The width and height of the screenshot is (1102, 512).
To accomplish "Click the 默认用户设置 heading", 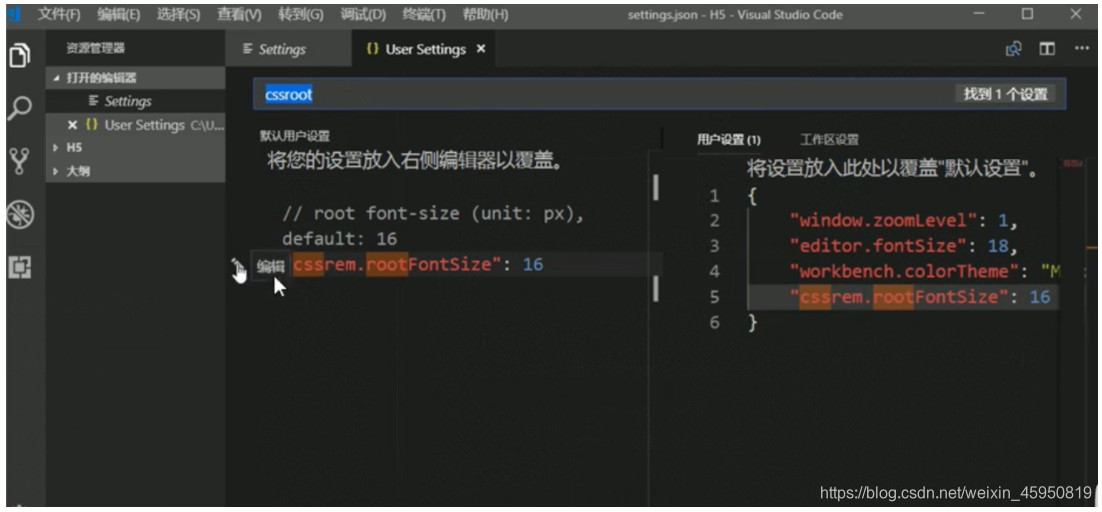I will point(294,136).
